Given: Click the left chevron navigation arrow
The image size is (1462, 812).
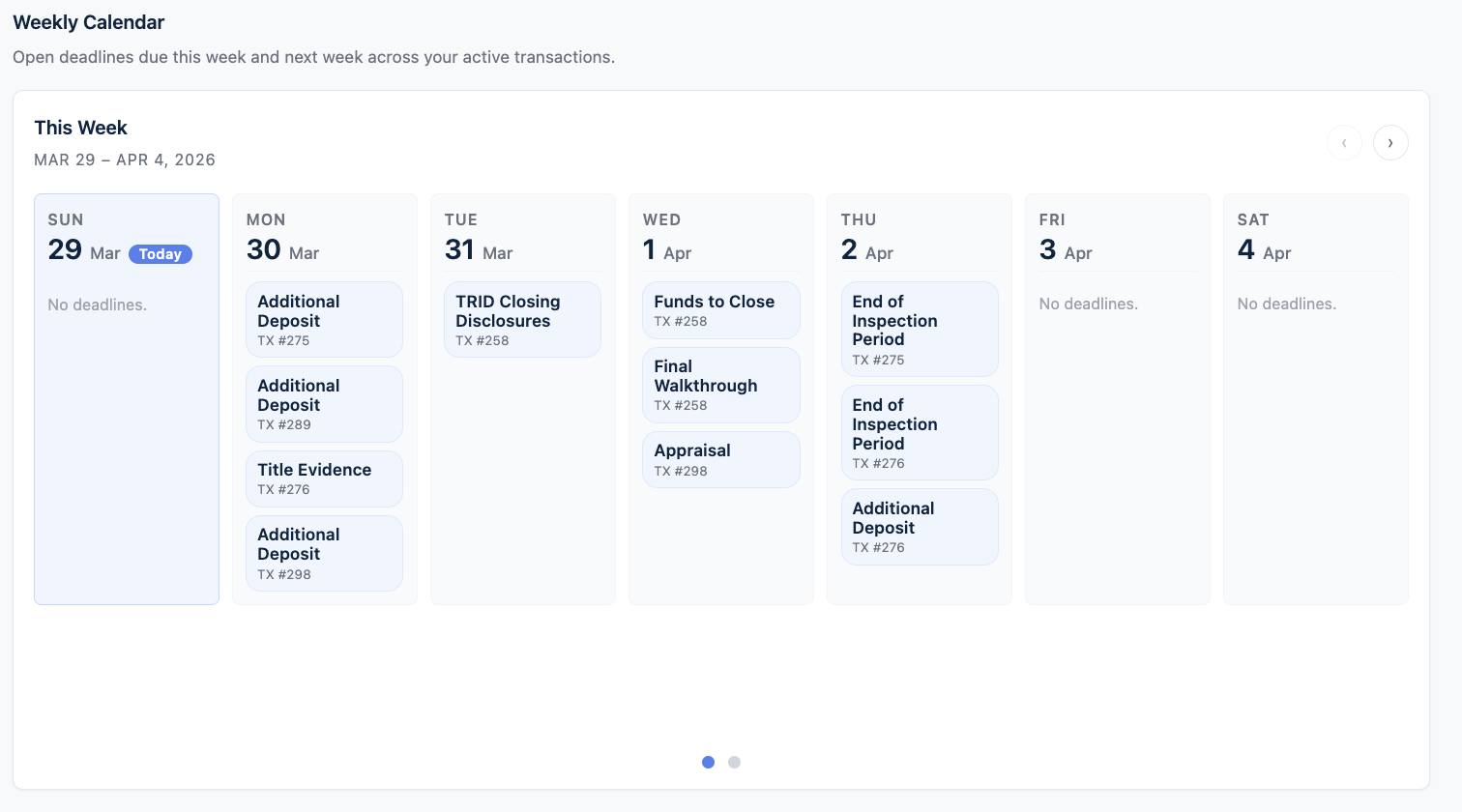Looking at the screenshot, I should [x=1344, y=142].
